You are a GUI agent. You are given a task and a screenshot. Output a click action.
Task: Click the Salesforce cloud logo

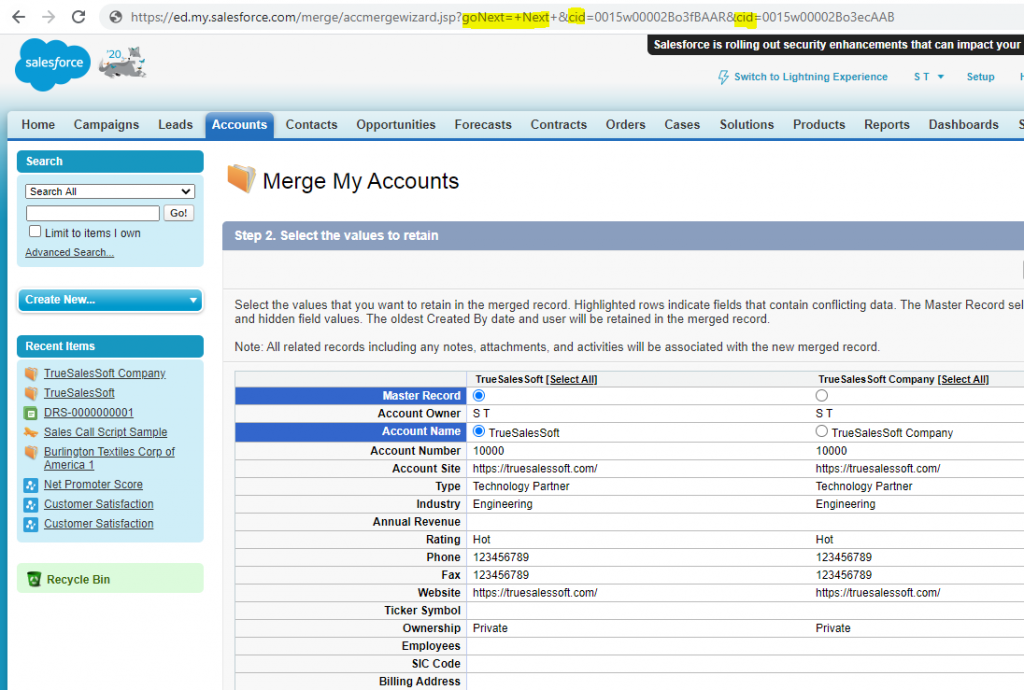(53, 64)
